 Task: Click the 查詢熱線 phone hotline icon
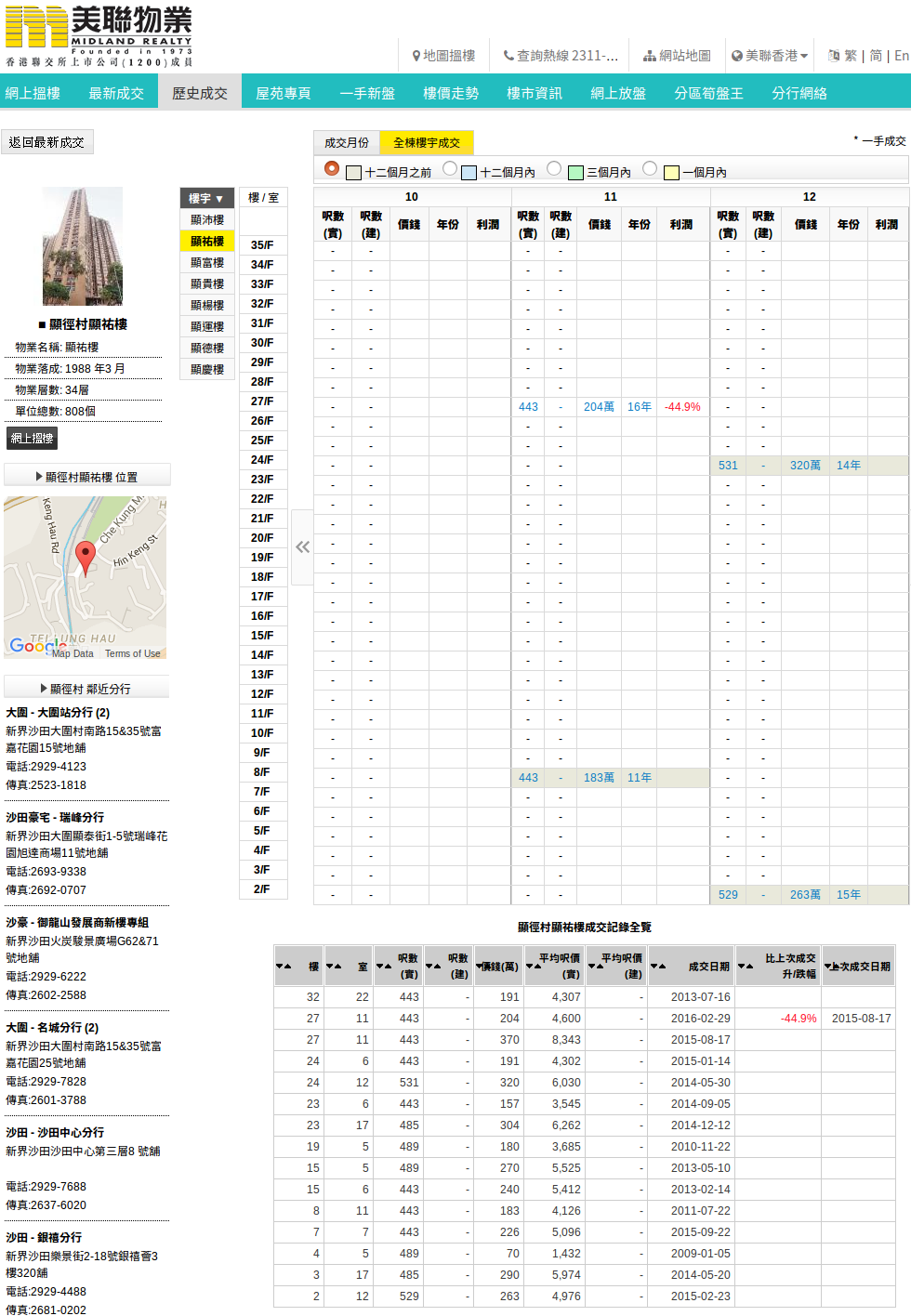508,56
